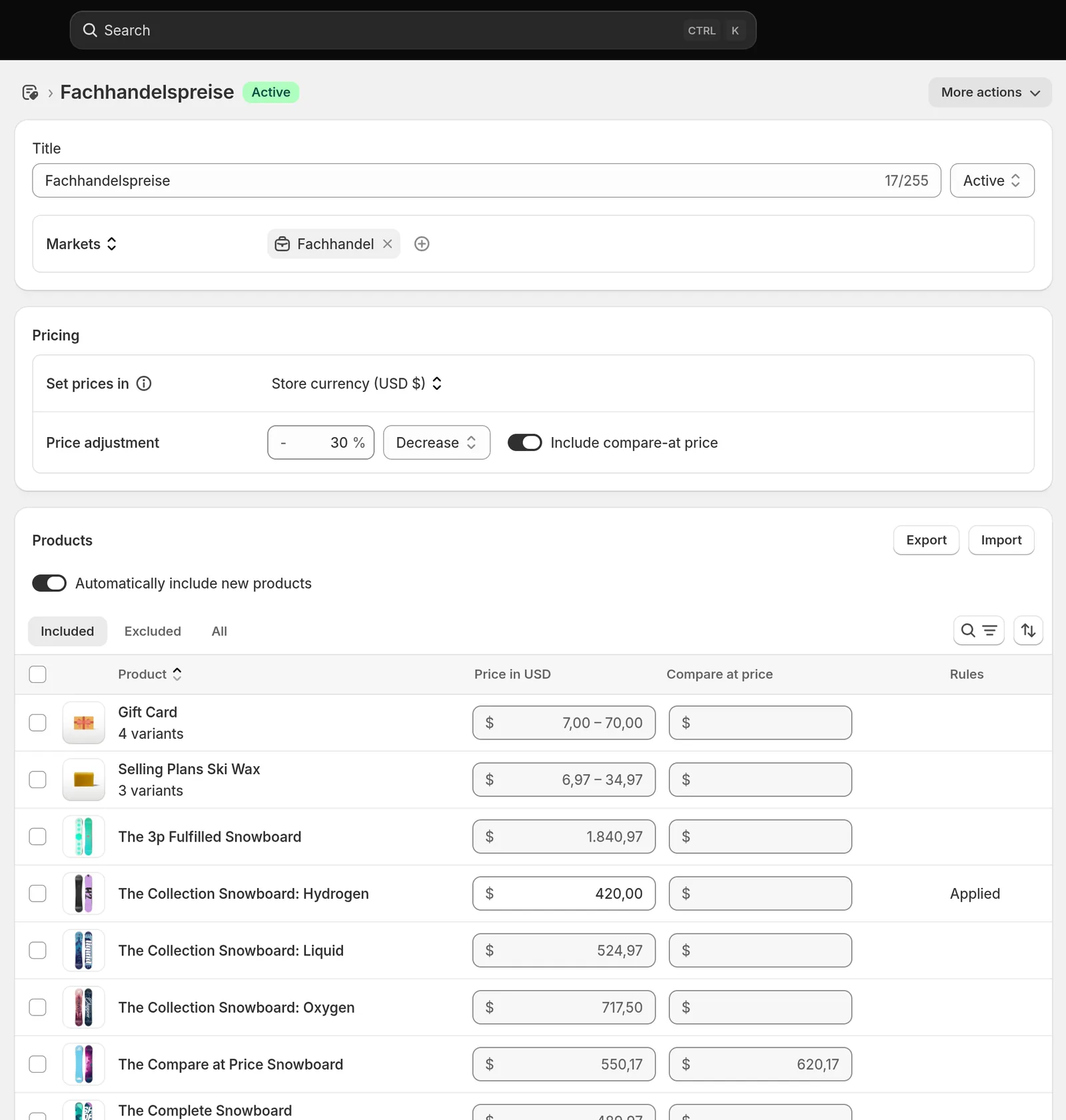Image resolution: width=1066 pixels, height=1120 pixels.
Task: Click the Applied rule label for Hydrogen
Action: pyautogui.click(x=975, y=894)
